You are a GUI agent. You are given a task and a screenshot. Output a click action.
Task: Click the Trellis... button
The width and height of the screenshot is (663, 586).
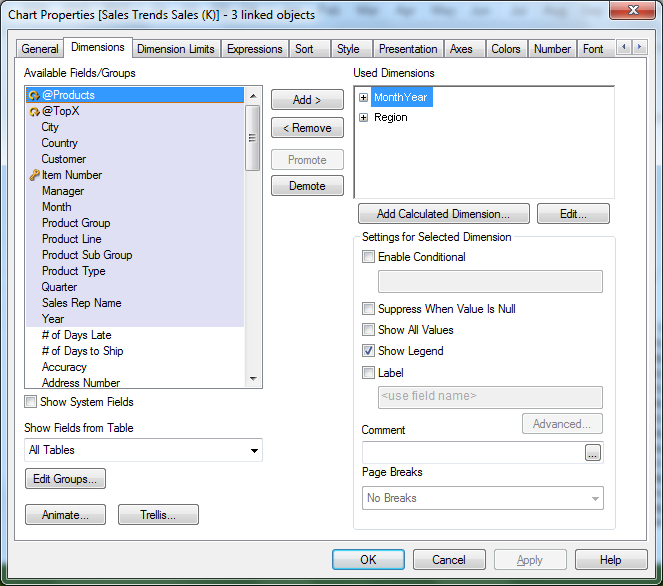158,515
